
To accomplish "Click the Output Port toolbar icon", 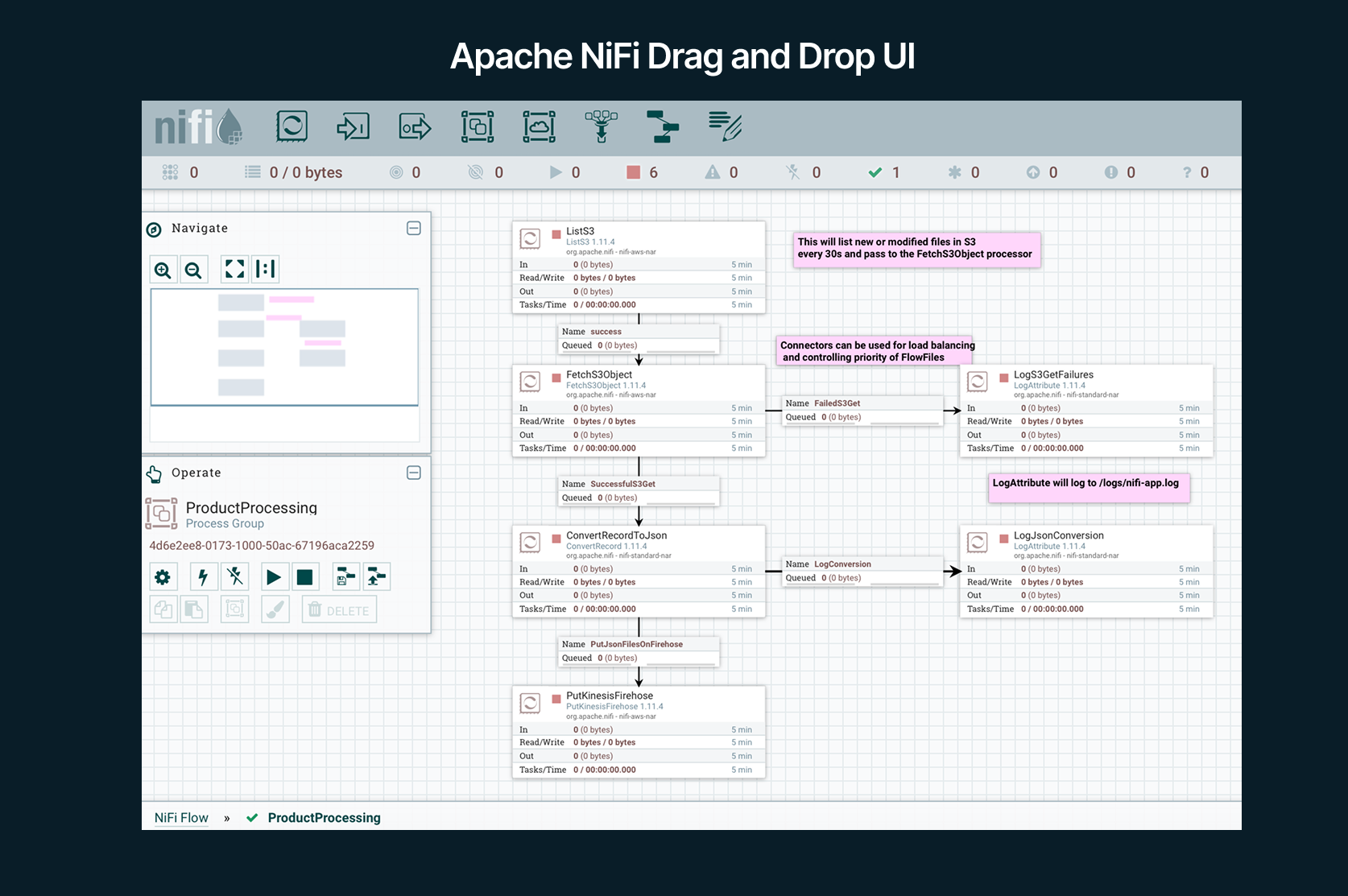I will coord(415,127).
